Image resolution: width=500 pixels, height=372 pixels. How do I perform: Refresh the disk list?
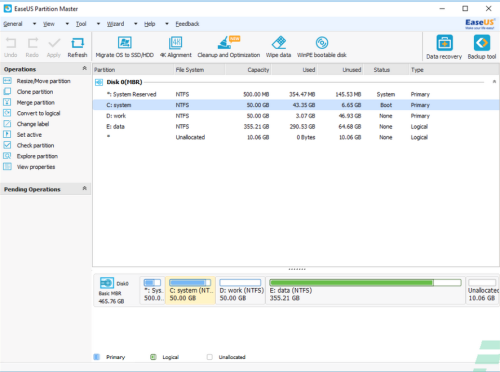pos(77,47)
